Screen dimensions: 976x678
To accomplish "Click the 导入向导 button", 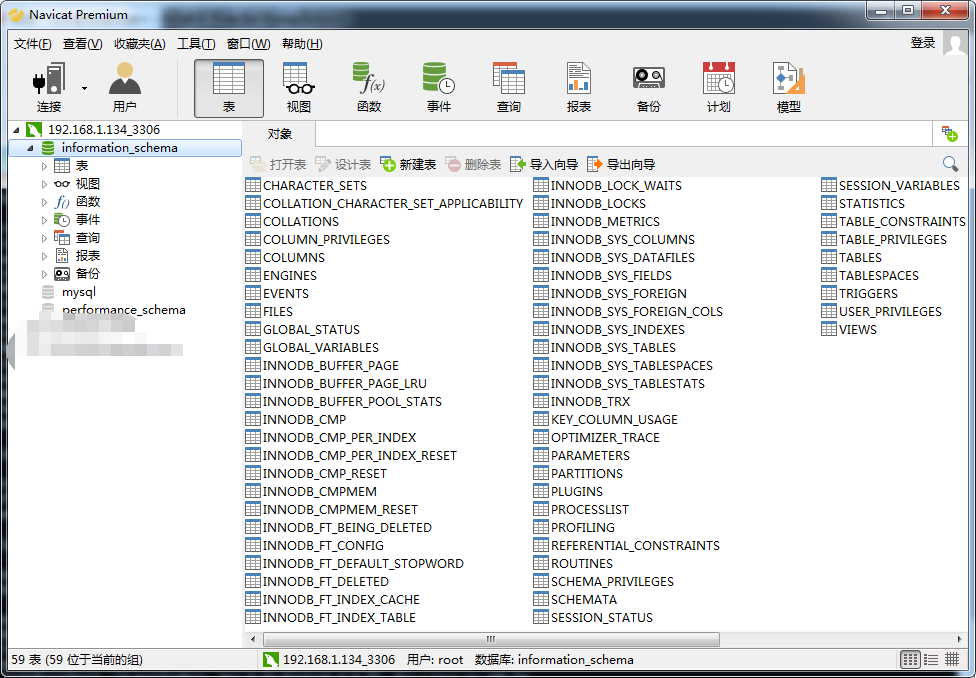I will [544, 165].
